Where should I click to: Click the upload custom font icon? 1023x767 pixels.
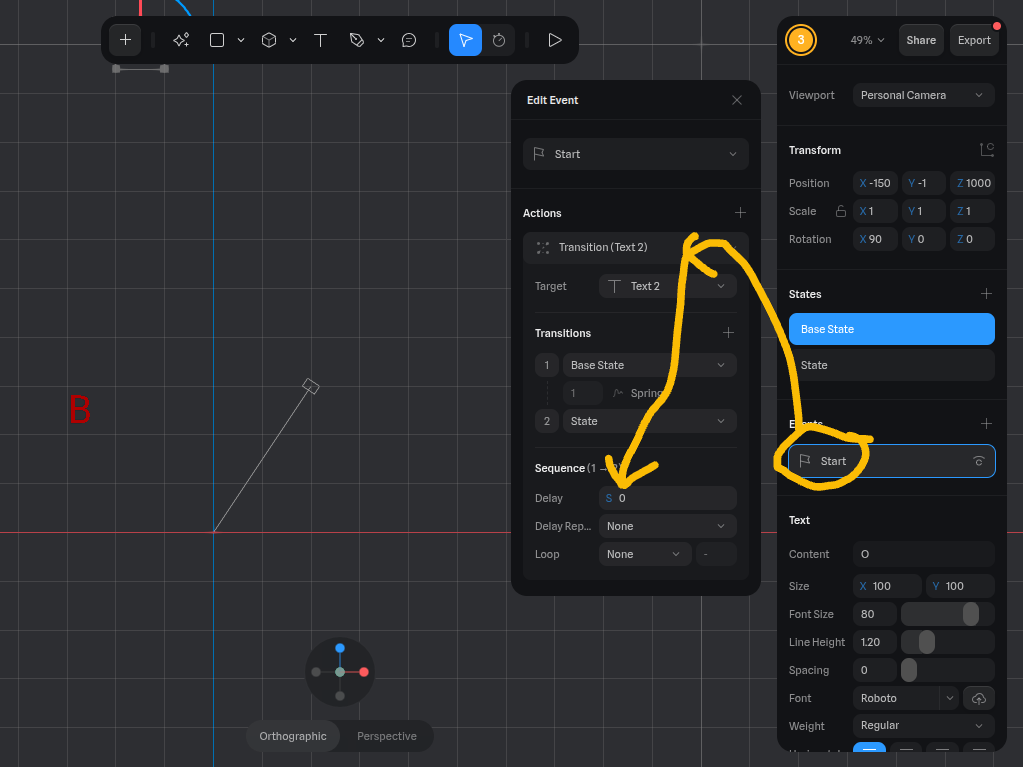[x=979, y=699]
